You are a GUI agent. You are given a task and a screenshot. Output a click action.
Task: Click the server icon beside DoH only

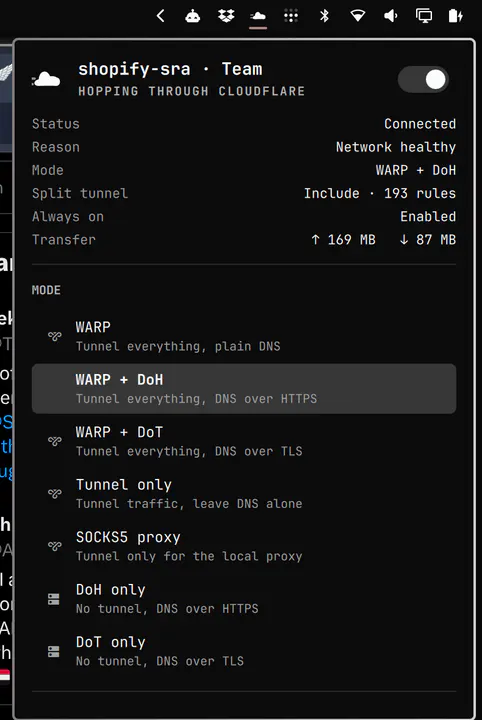click(54, 599)
